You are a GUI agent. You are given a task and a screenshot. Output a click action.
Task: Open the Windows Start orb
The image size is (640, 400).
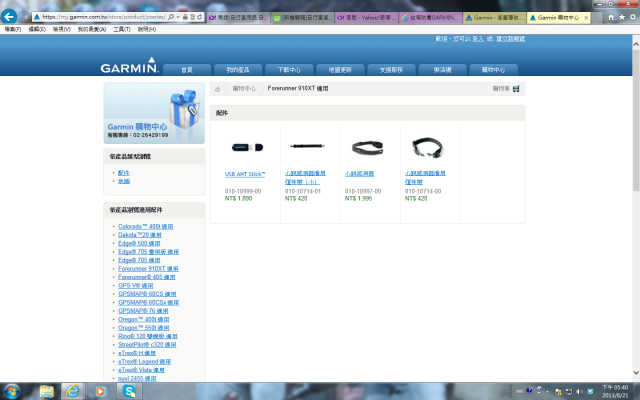coord(11,392)
